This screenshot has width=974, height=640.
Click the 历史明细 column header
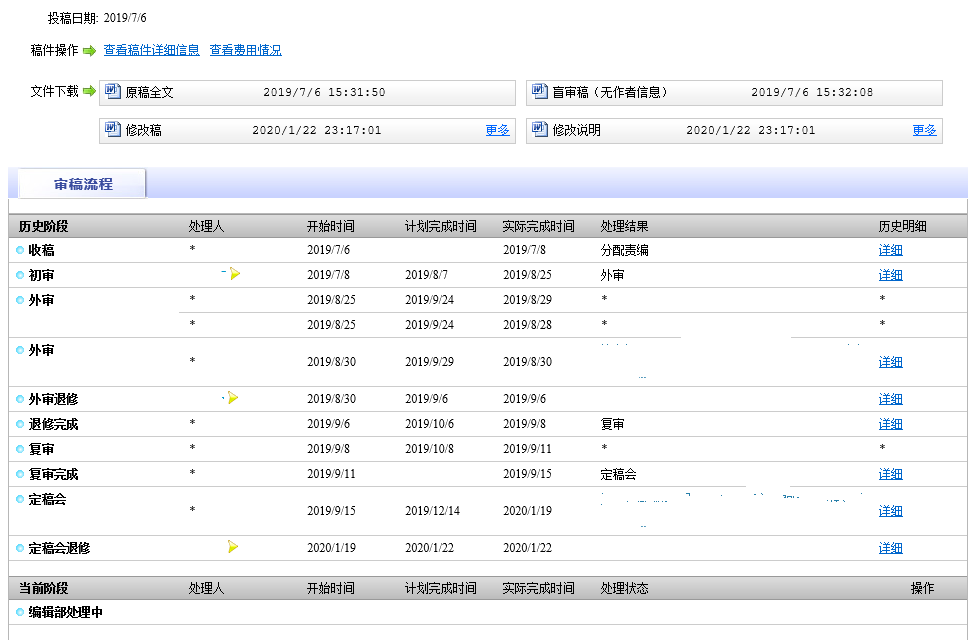(903, 226)
